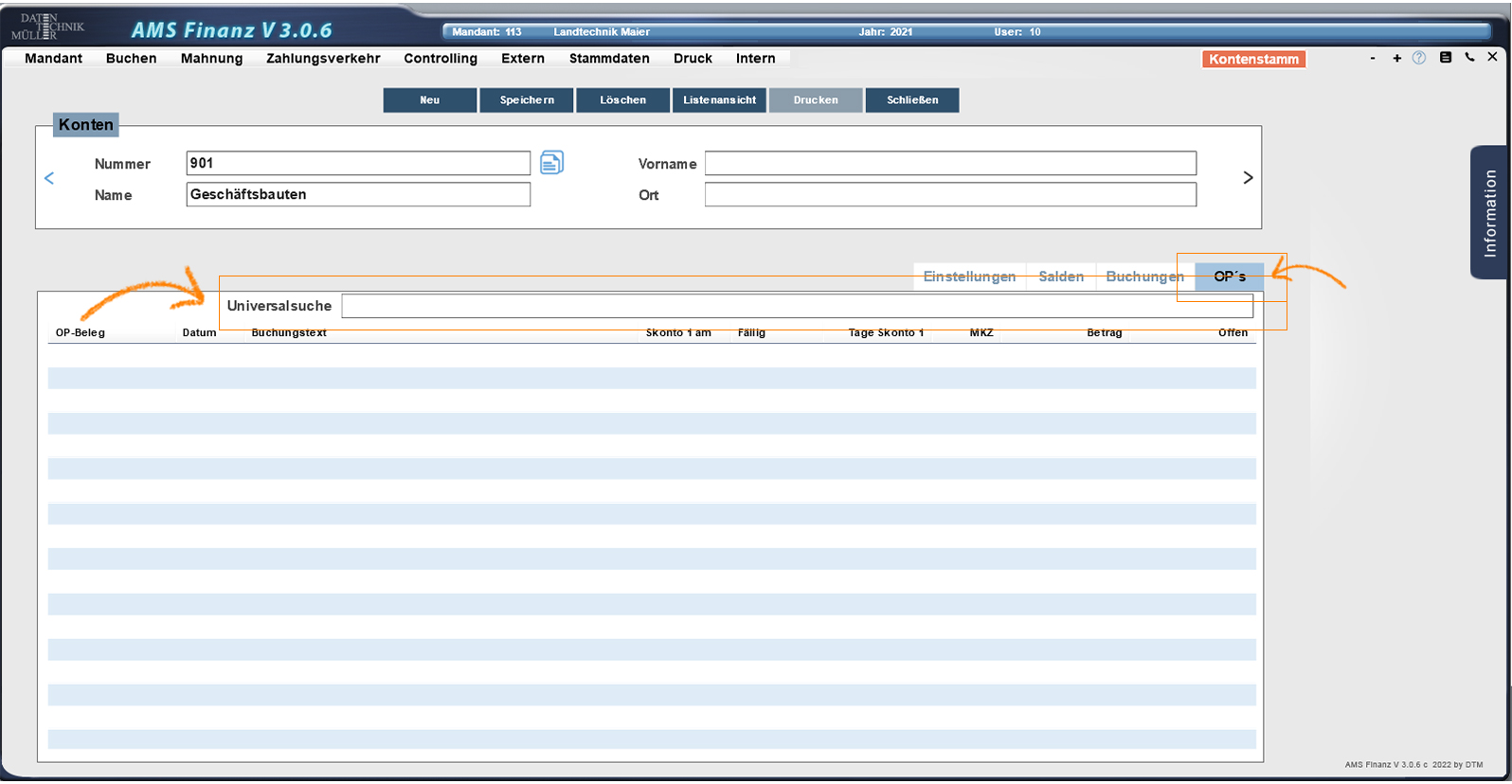Image resolution: width=1512 pixels, height=784 pixels.
Task: Switch to the Salden tab
Action: point(1061,276)
